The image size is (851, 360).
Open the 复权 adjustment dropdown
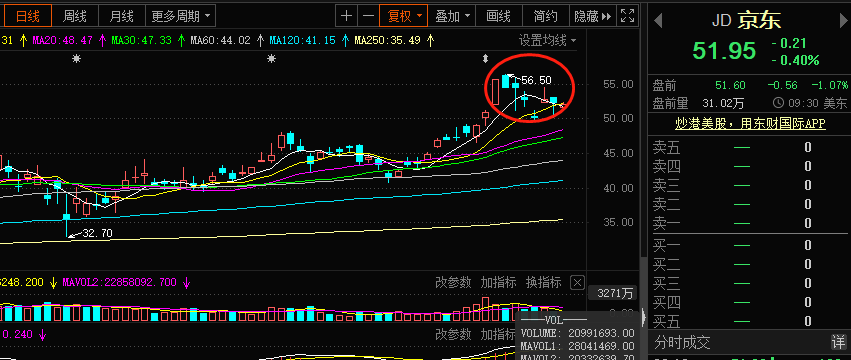click(x=403, y=16)
